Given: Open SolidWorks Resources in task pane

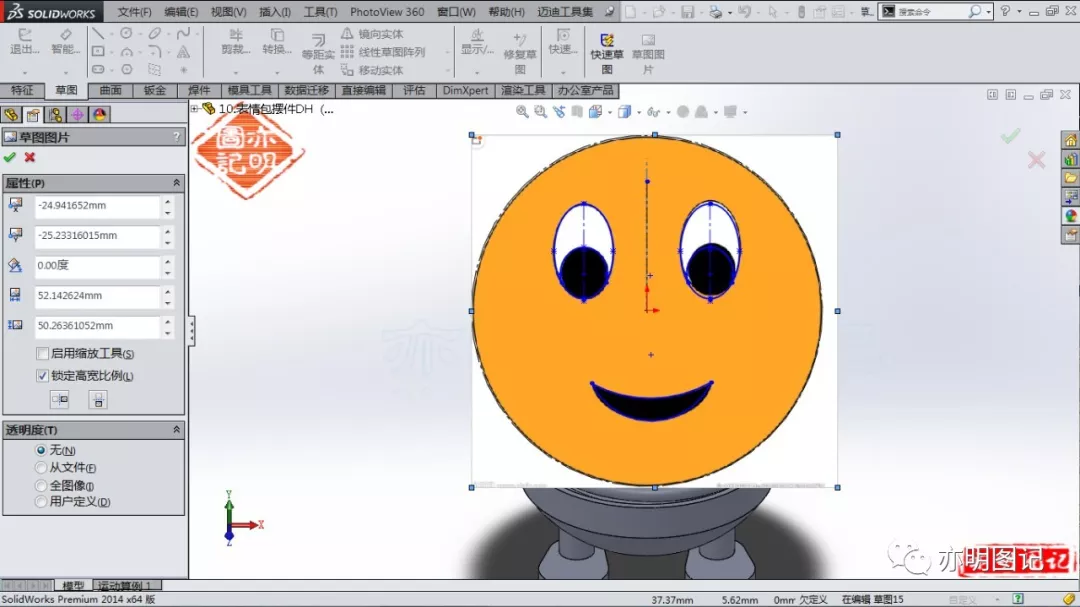Looking at the screenshot, I should coord(1070,141).
